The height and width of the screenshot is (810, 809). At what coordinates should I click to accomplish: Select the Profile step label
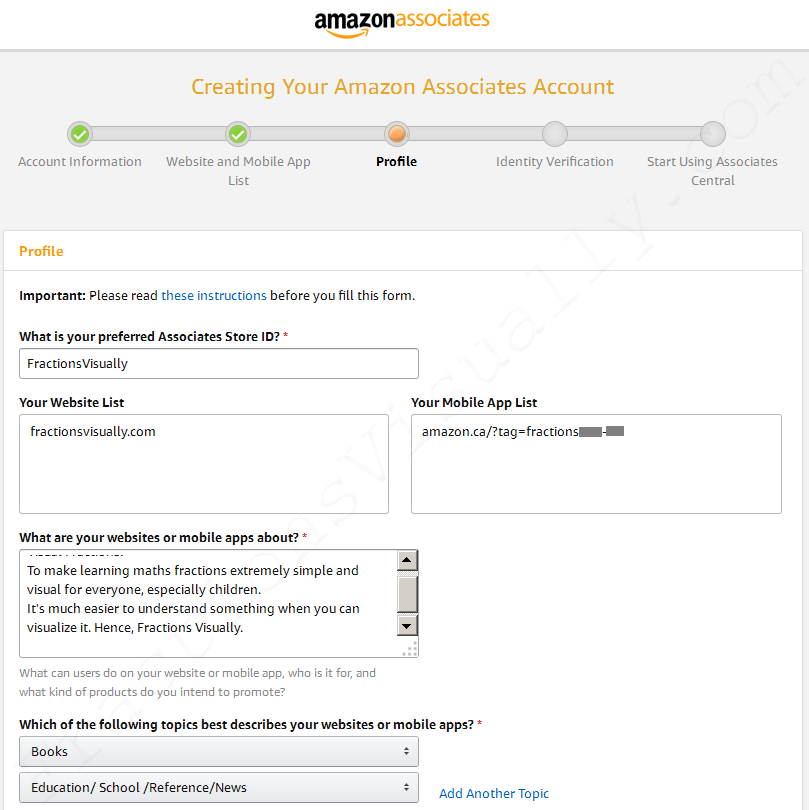pyautogui.click(x=396, y=162)
